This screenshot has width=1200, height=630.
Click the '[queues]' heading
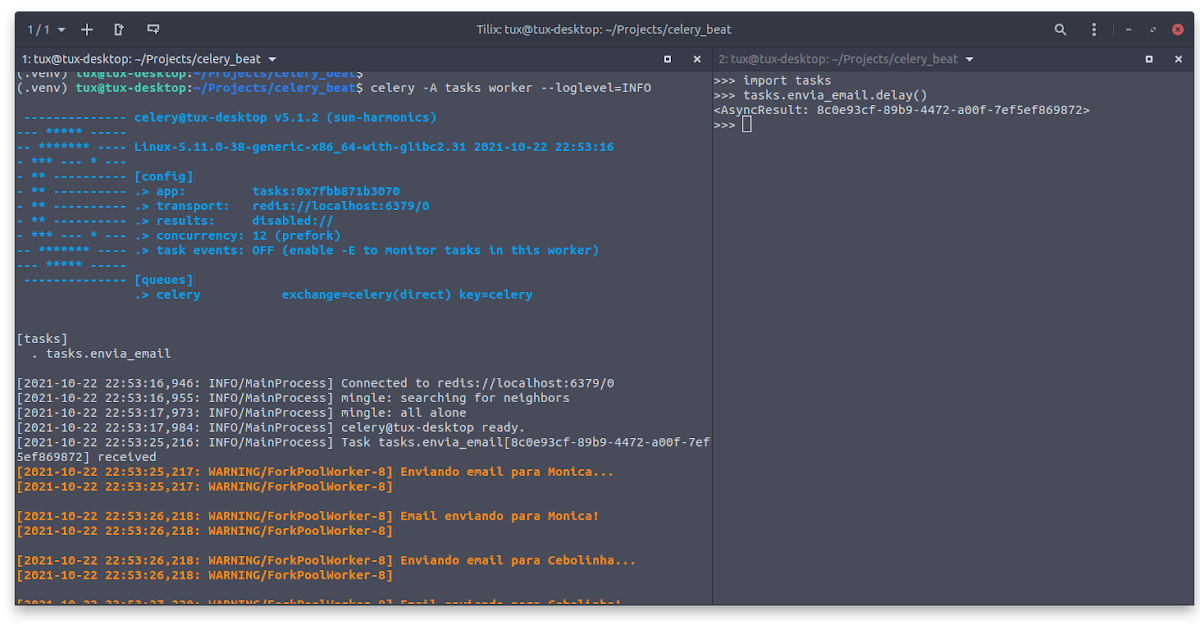pyautogui.click(x=163, y=280)
